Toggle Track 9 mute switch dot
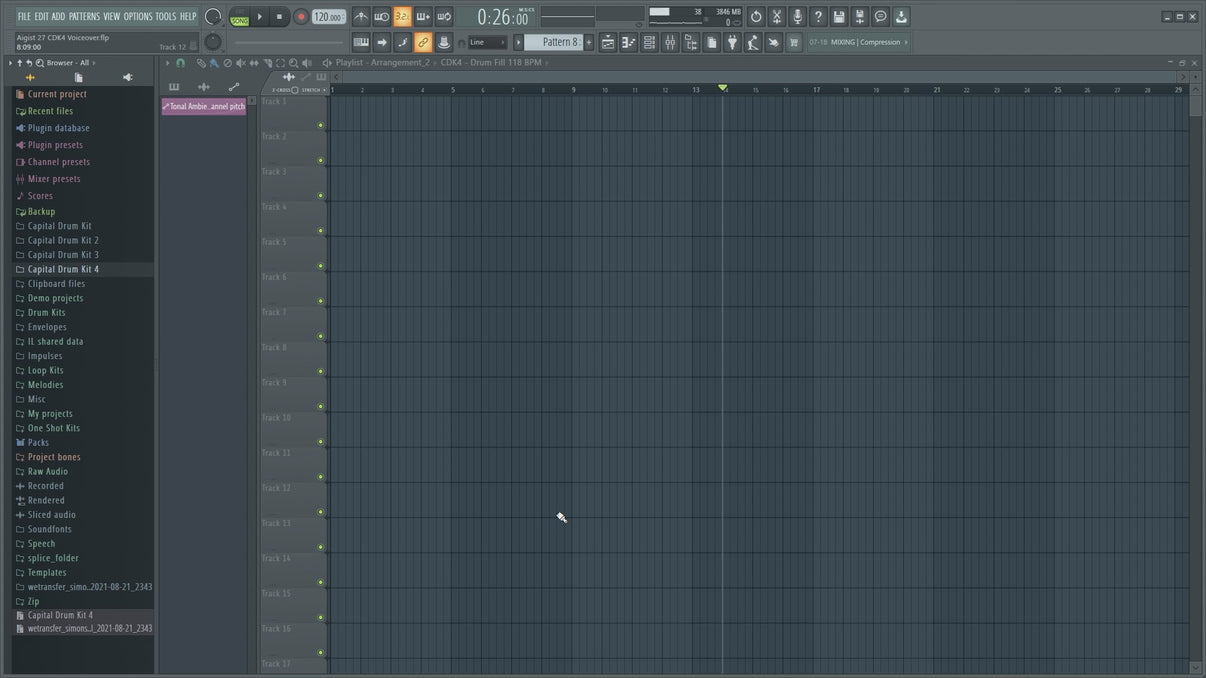The height and width of the screenshot is (678, 1206). tap(321, 407)
